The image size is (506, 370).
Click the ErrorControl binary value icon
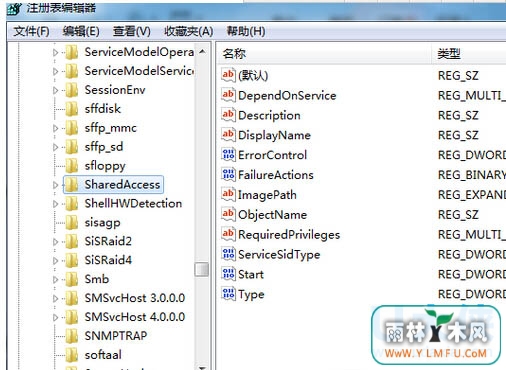(228, 155)
